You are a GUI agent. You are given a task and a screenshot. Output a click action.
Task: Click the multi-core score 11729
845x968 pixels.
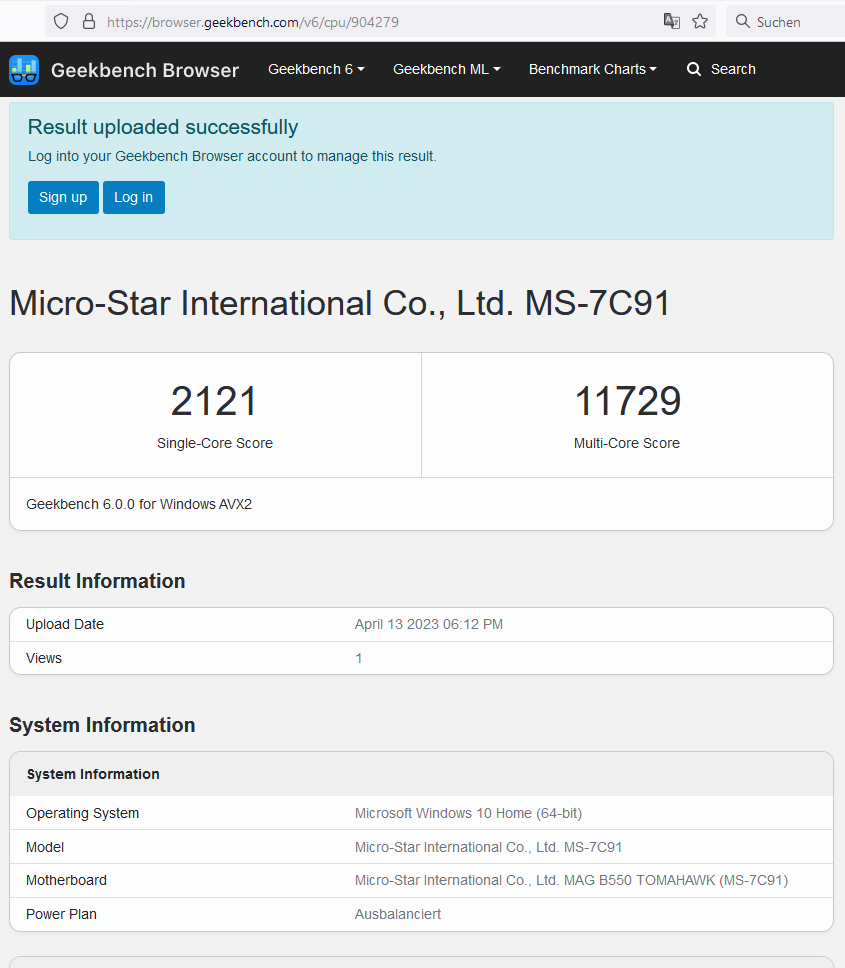coord(628,401)
